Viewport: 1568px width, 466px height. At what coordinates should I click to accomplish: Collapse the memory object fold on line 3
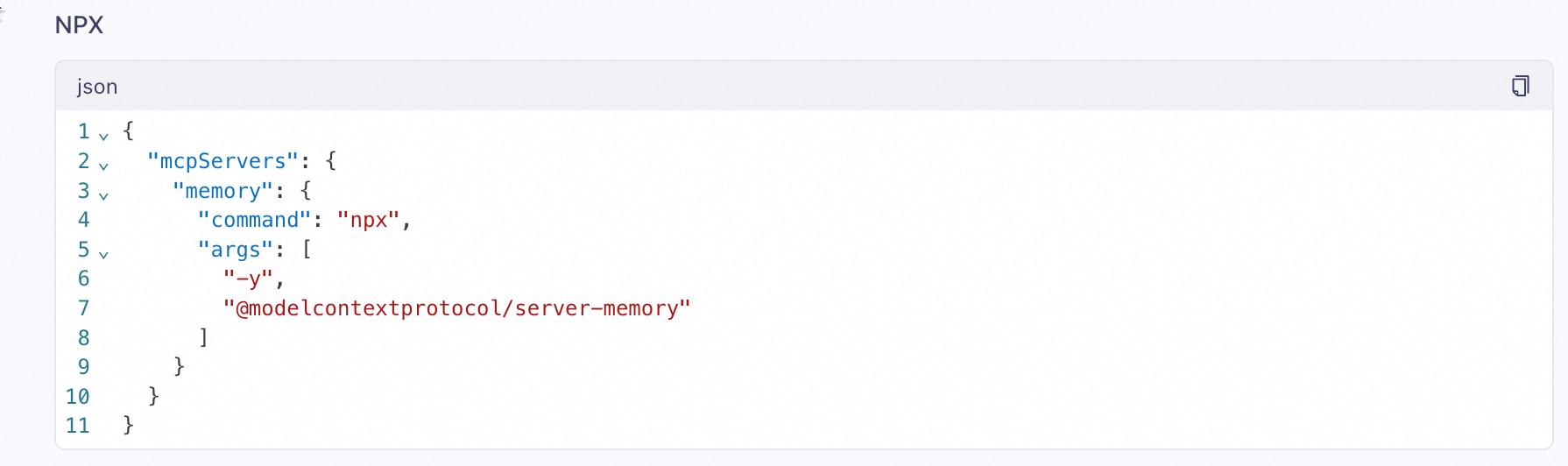103,195
